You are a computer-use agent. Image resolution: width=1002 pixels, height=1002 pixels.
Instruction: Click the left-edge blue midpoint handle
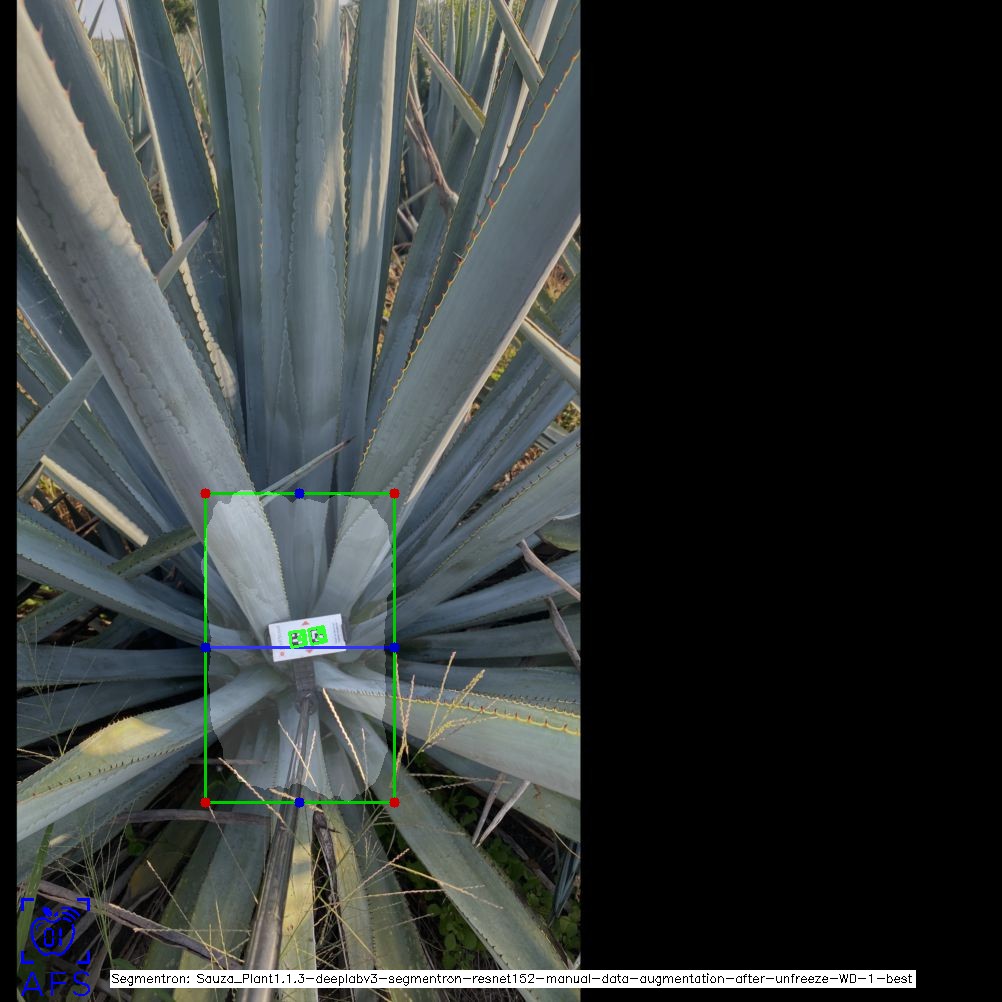point(205,647)
